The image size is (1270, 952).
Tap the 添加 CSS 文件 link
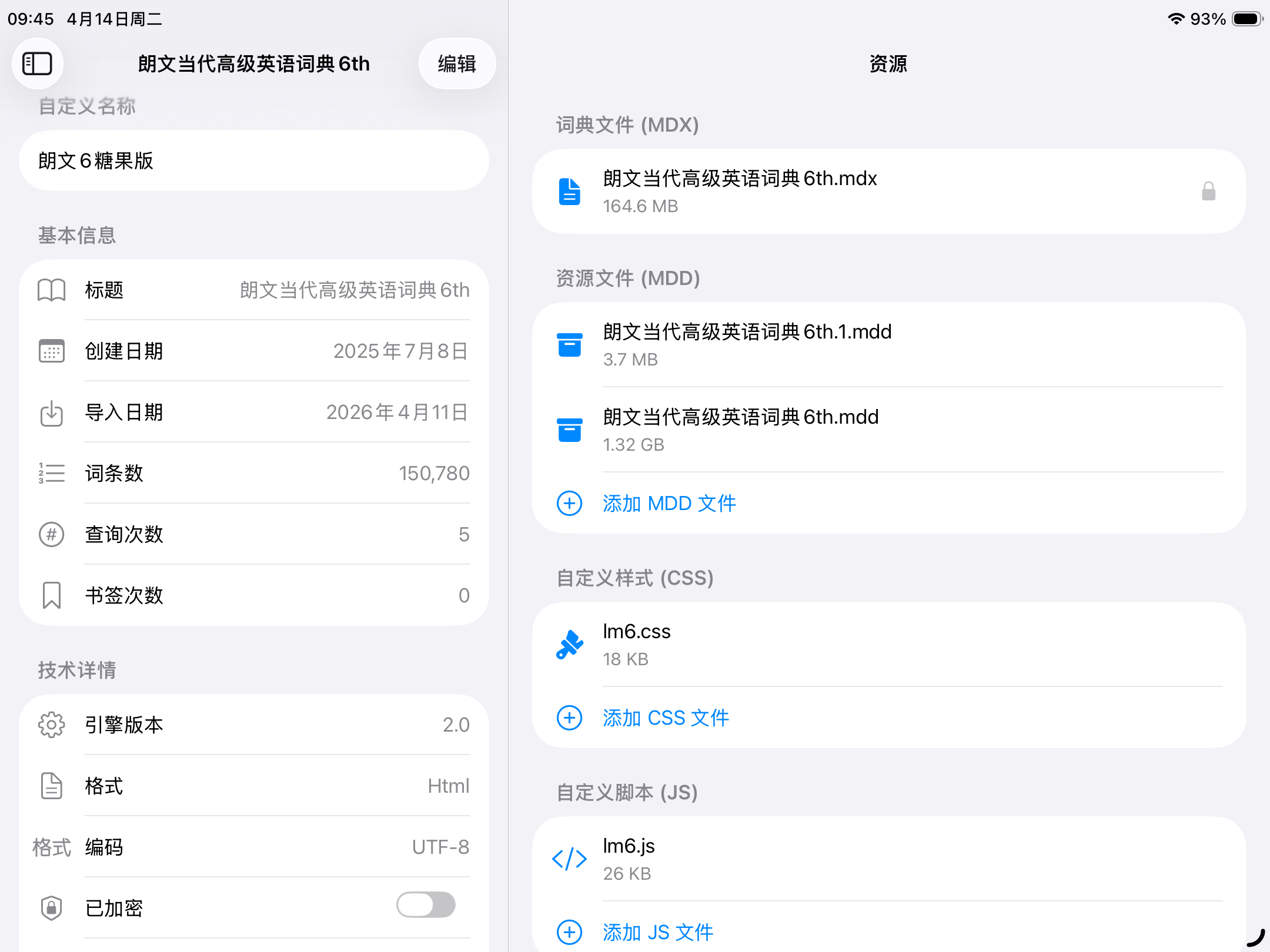coord(666,718)
